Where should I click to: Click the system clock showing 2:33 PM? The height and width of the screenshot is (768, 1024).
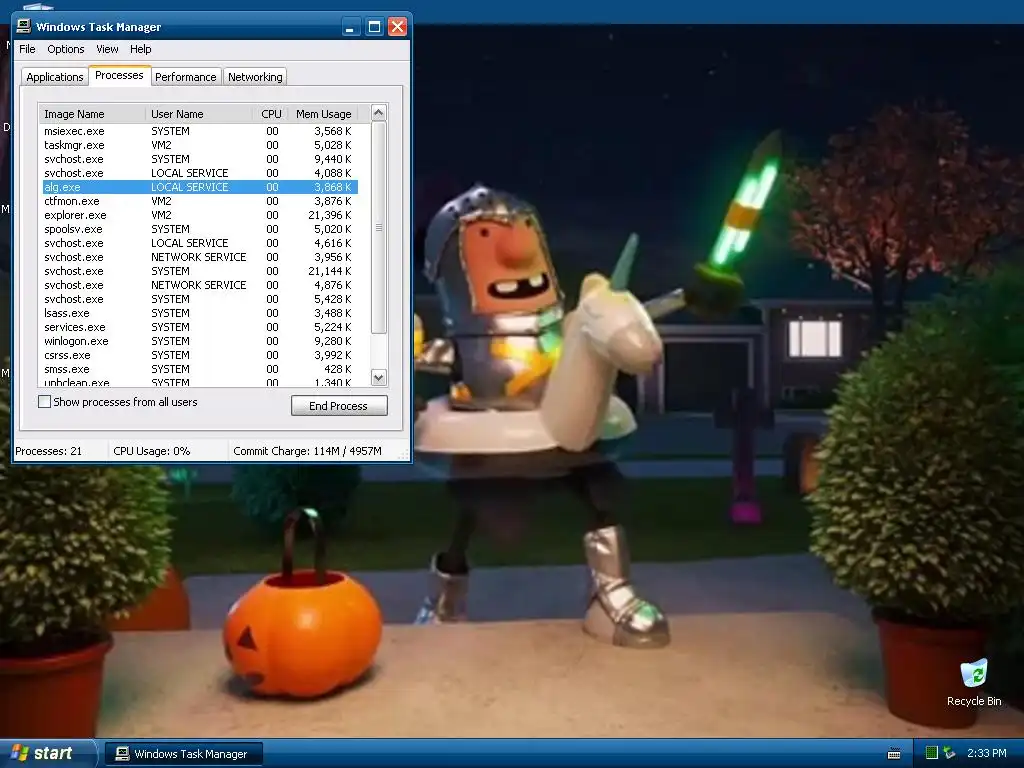coord(986,753)
